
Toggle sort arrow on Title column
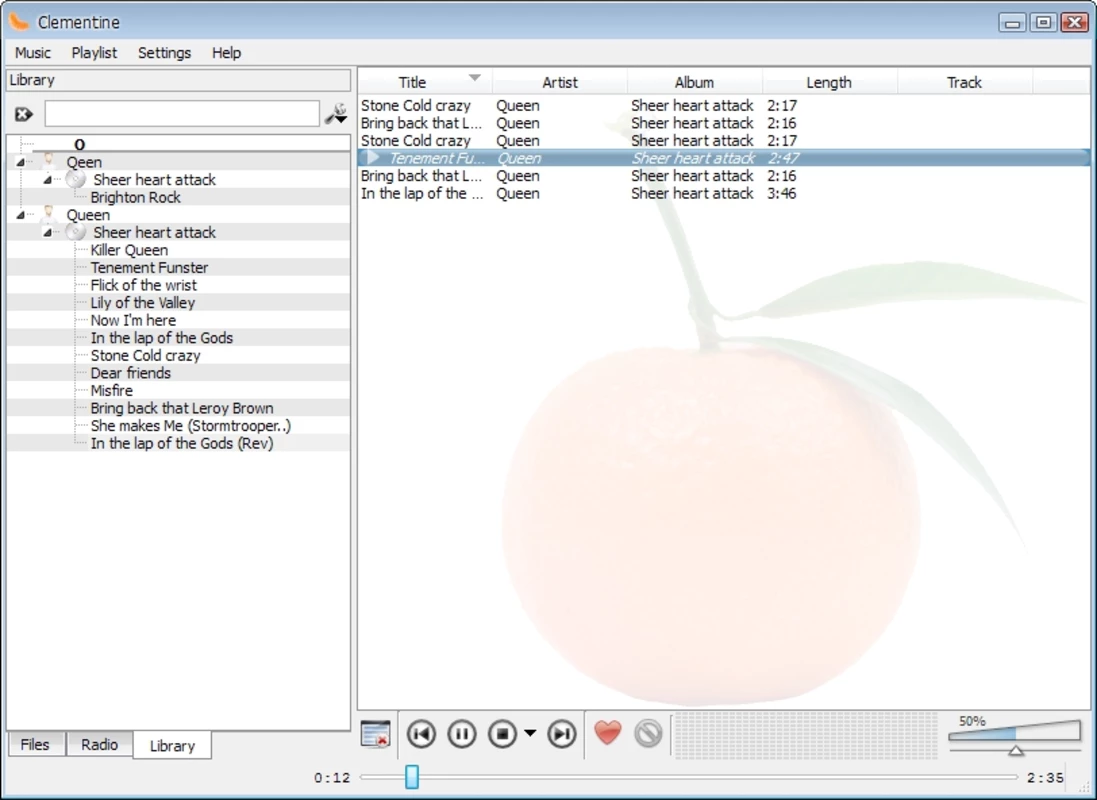point(474,78)
